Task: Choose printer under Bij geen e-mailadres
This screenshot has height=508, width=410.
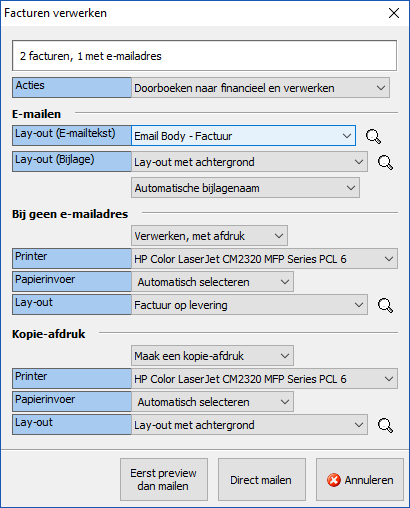Action: coord(264,259)
